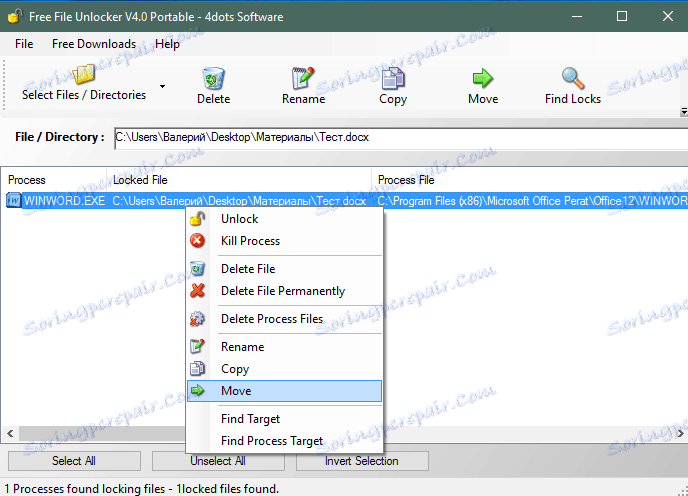
Task: Open the Free Downloads menu
Action: pyautogui.click(x=94, y=44)
